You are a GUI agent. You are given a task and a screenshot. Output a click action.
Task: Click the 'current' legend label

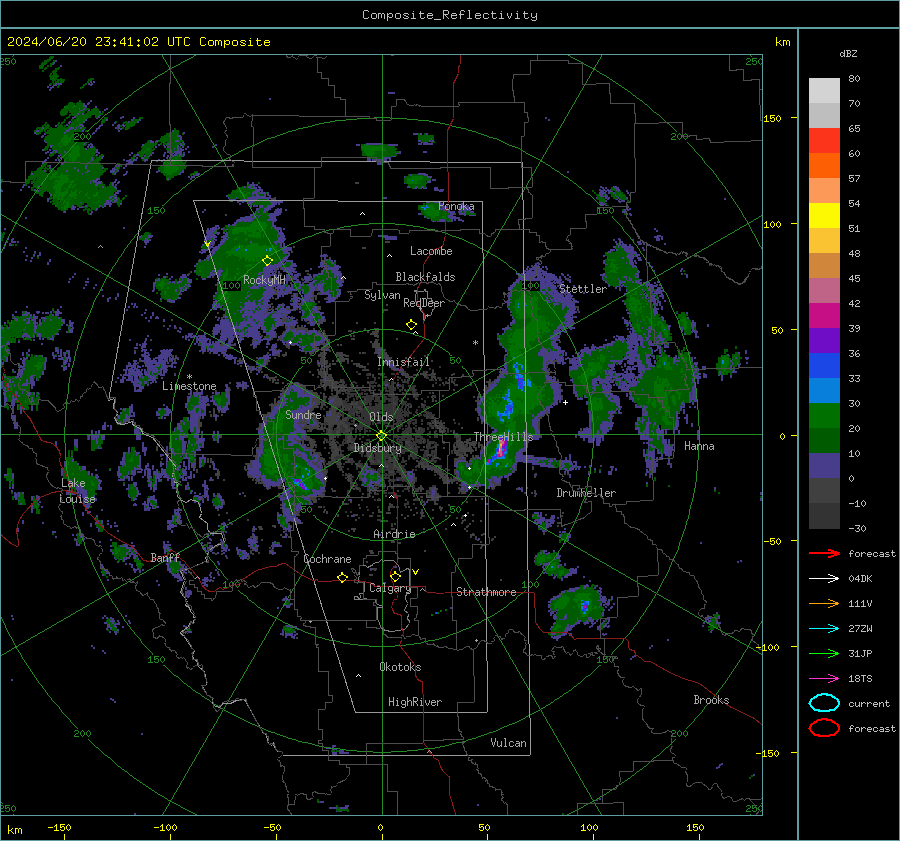point(869,703)
